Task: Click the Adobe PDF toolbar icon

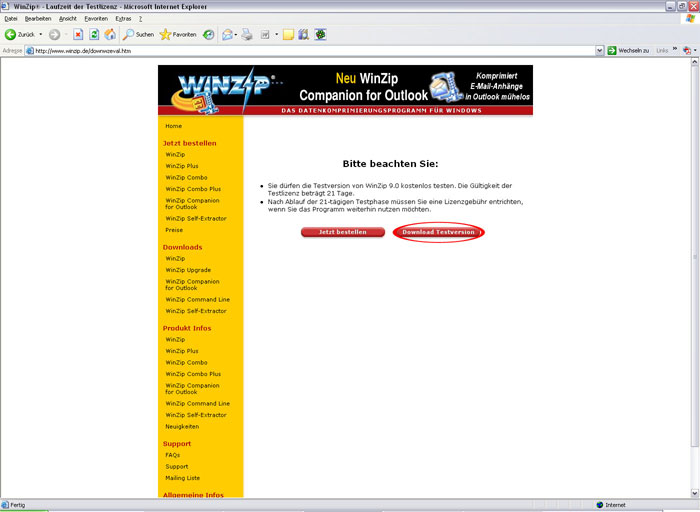Action: click(687, 50)
